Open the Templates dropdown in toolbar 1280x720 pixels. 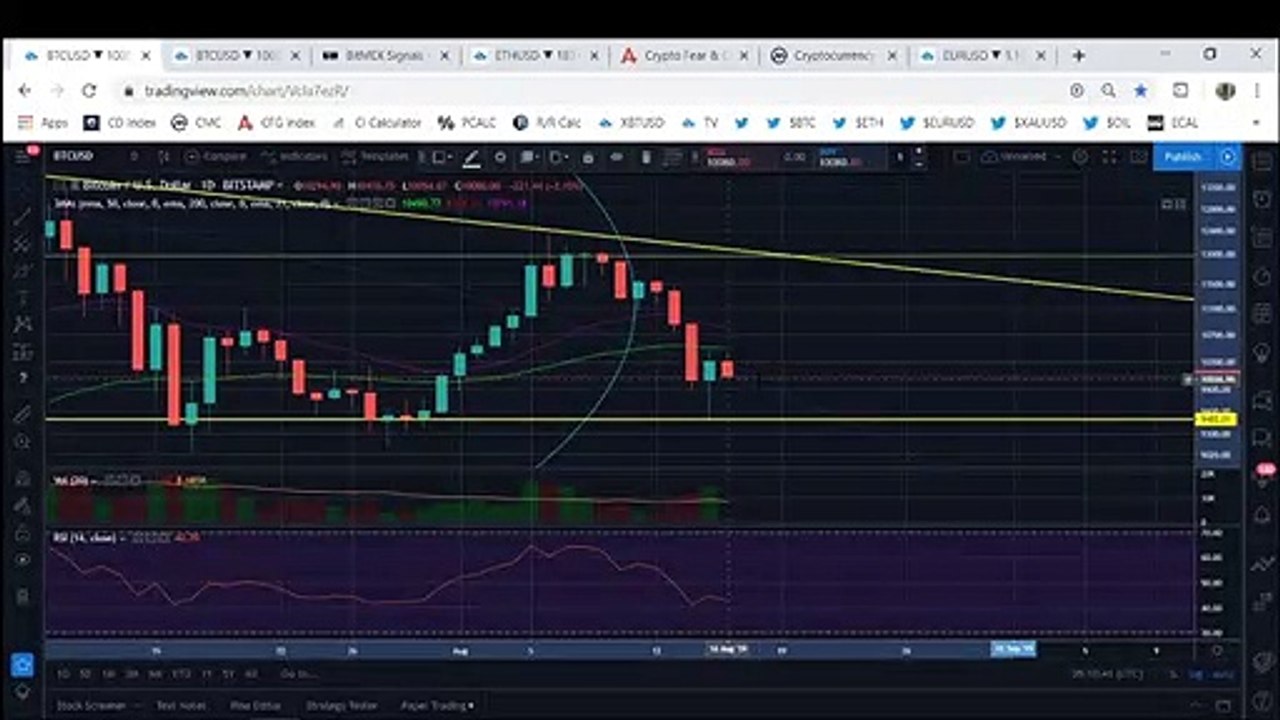click(375, 157)
